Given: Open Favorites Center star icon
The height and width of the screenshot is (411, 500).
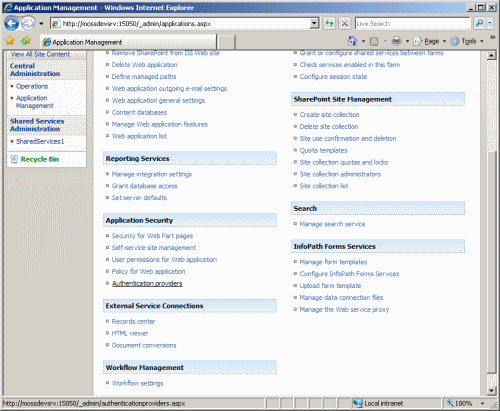Looking at the screenshot, I should [10, 41].
